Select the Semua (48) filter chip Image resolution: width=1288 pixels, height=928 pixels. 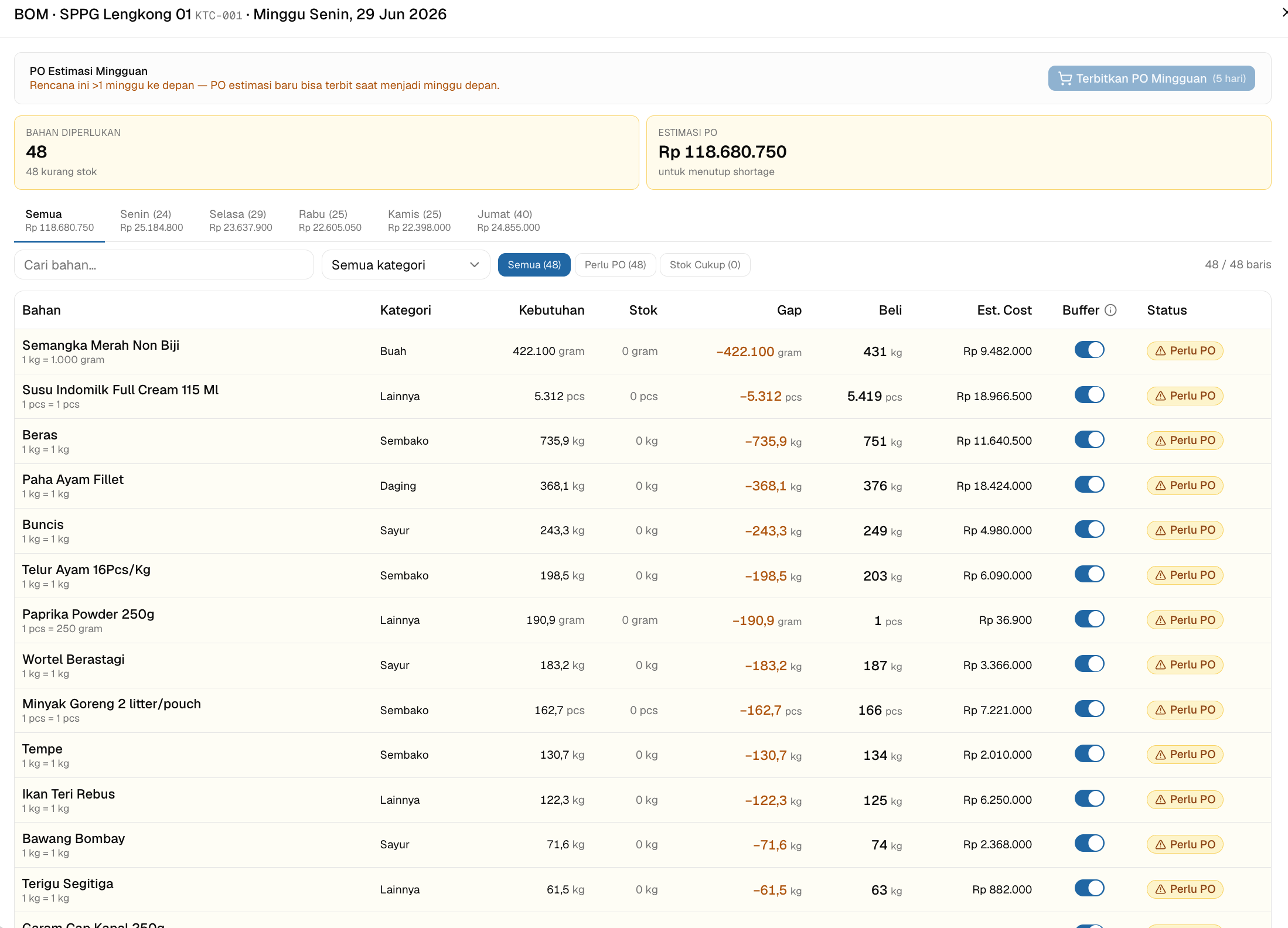click(x=534, y=265)
